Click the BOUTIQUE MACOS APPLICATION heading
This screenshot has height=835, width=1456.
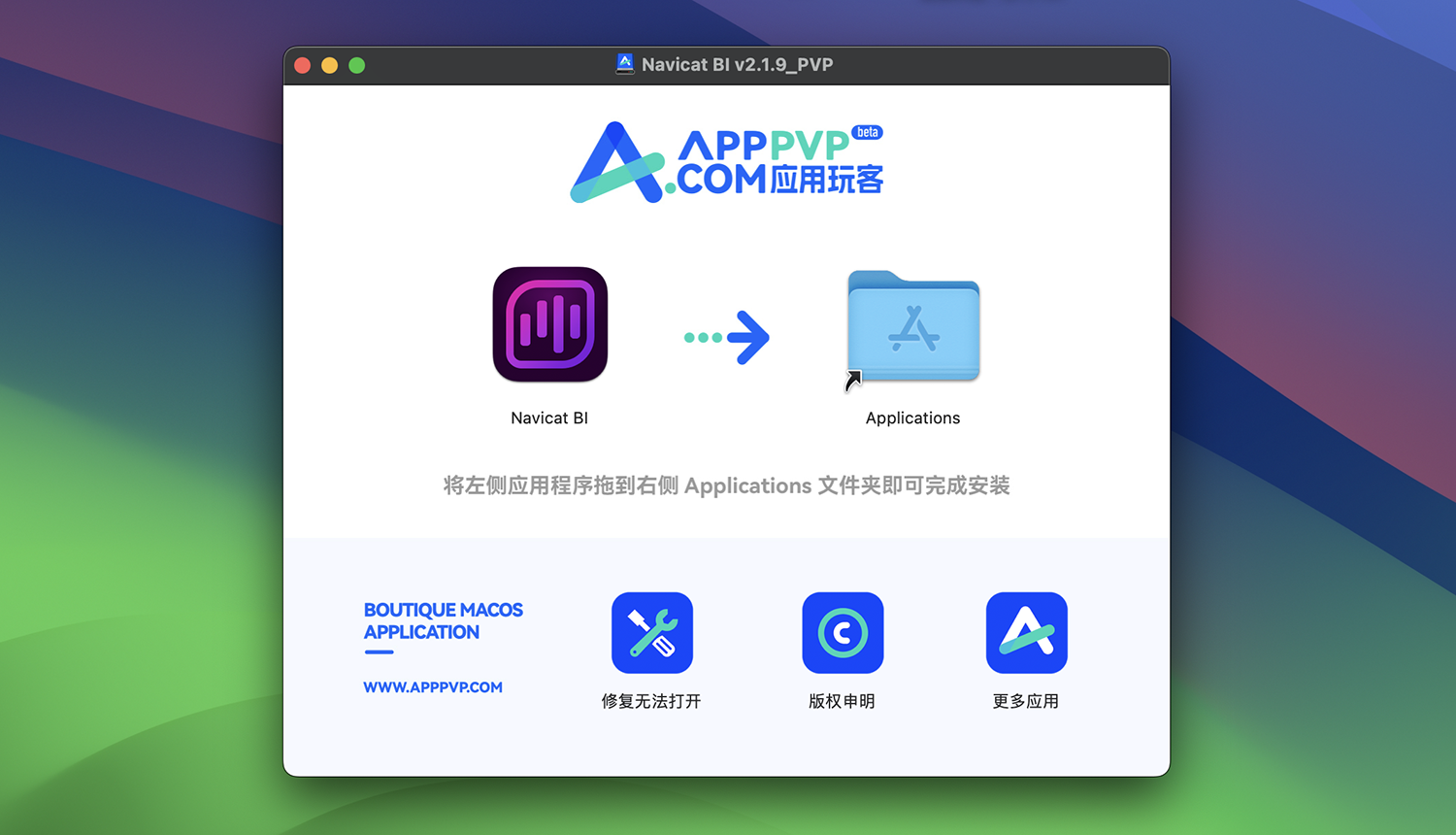444,621
